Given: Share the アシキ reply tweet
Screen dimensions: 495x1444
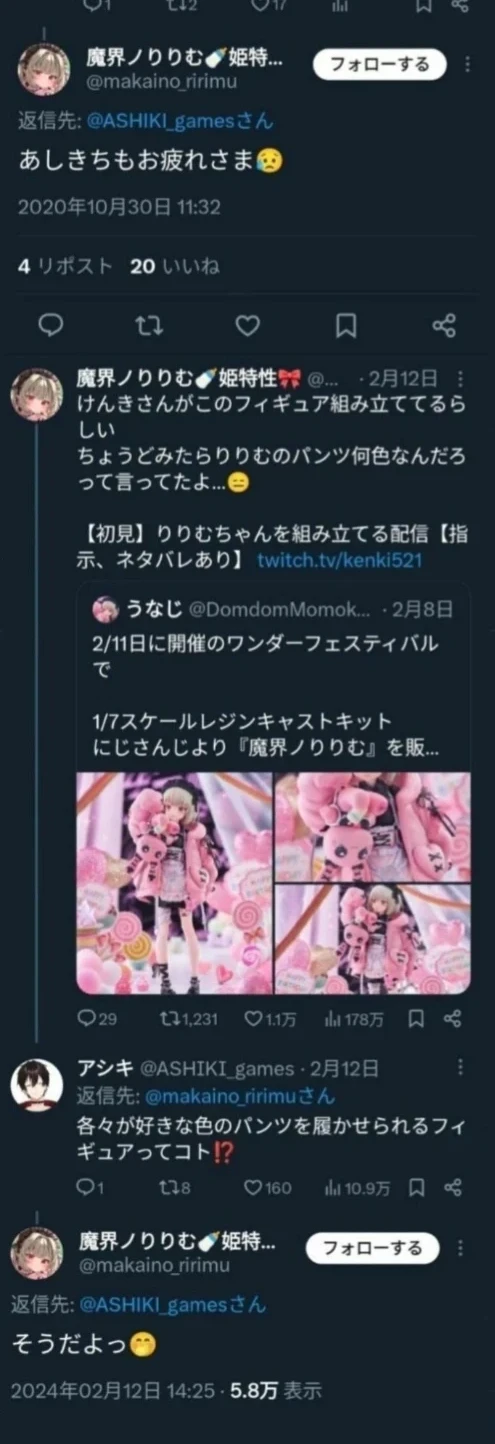Looking at the screenshot, I should (x=452, y=1187).
